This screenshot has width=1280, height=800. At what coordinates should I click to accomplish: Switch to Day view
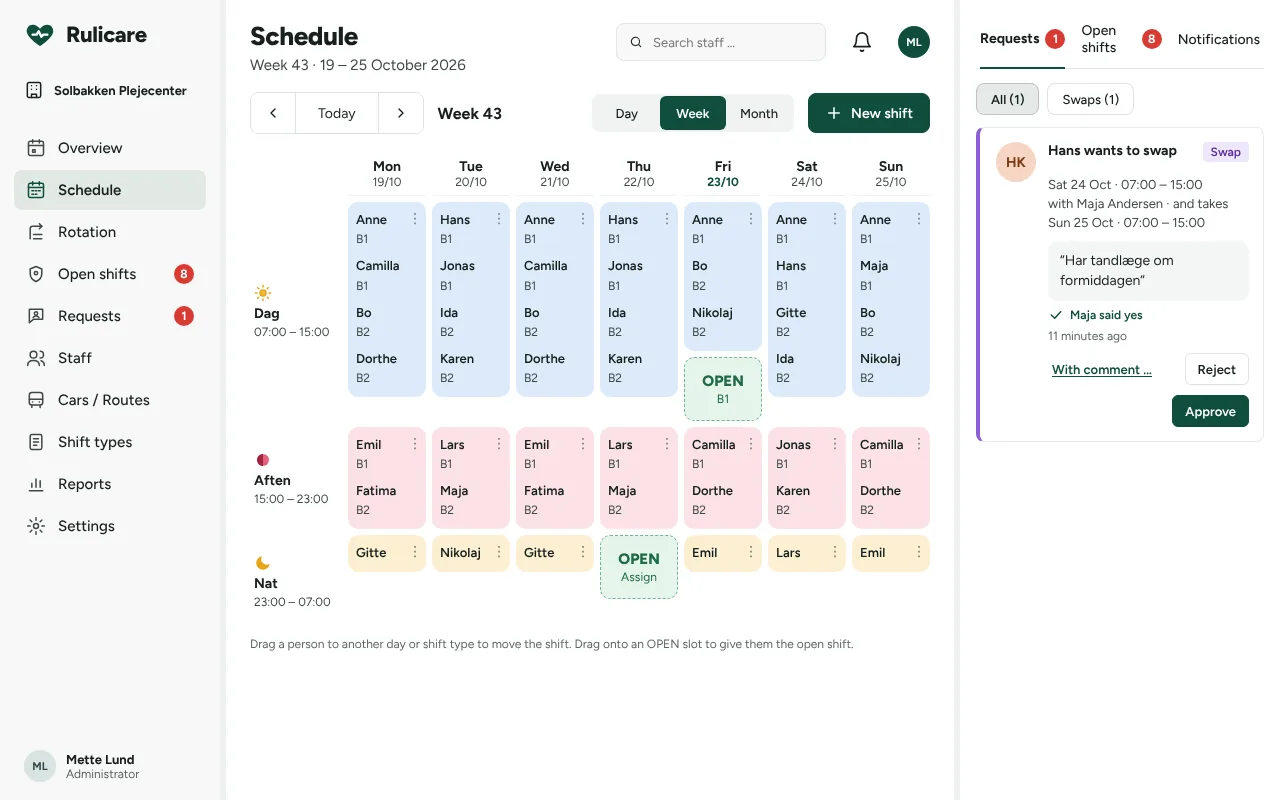tap(627, 113)
